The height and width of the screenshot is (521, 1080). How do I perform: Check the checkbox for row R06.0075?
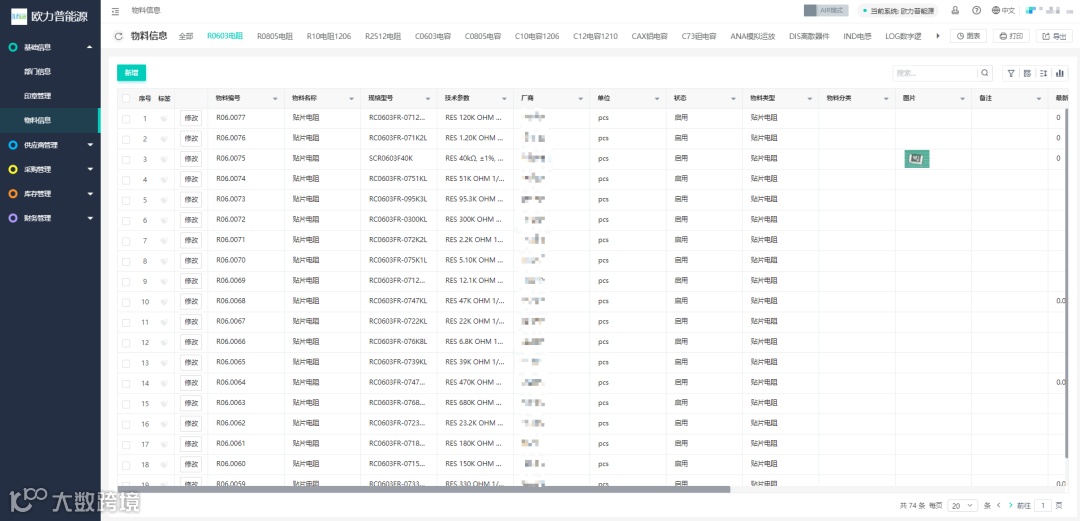[126, 159]
